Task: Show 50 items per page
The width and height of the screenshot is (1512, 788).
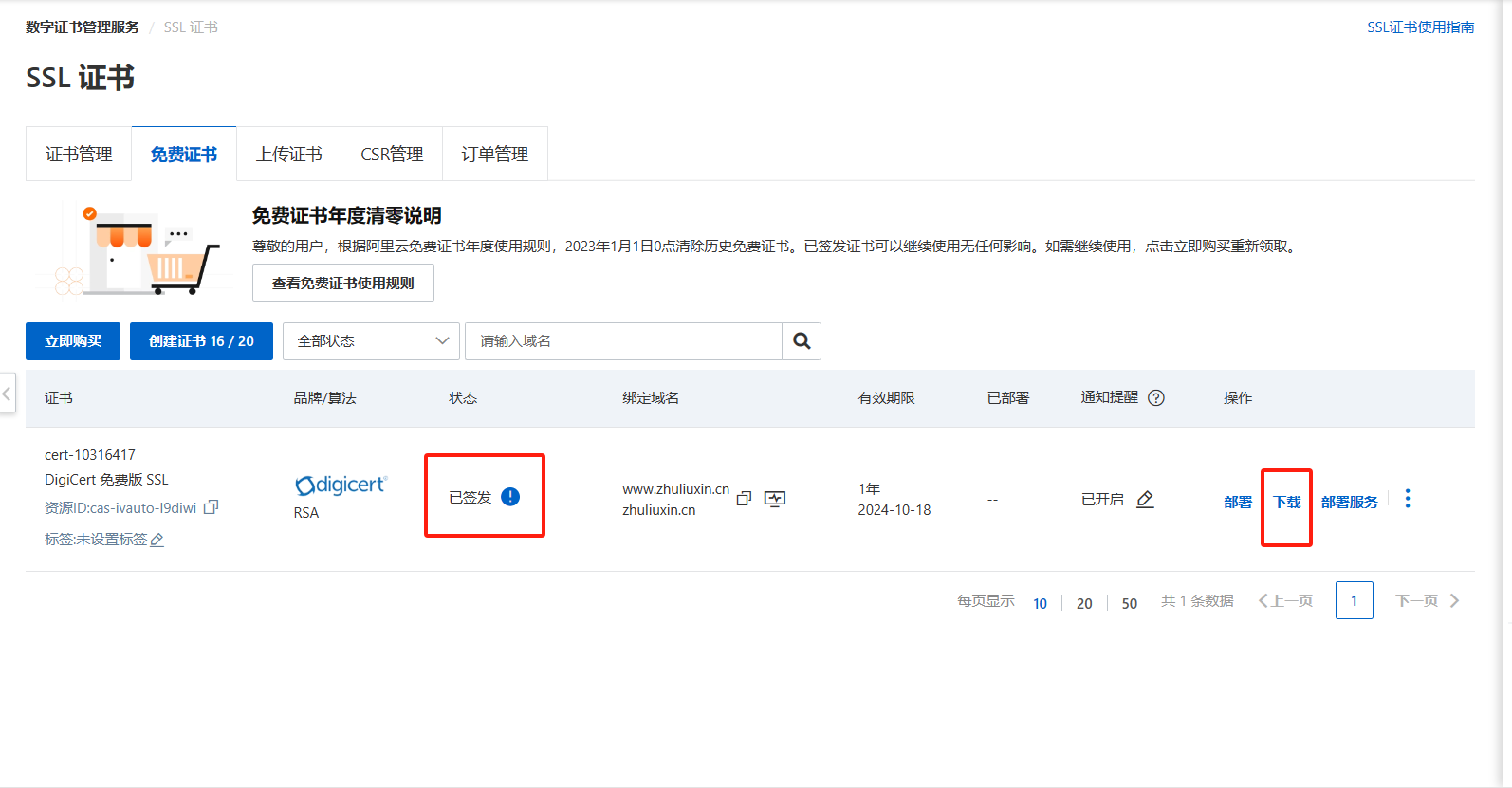Action: (x=1130, y=603)
